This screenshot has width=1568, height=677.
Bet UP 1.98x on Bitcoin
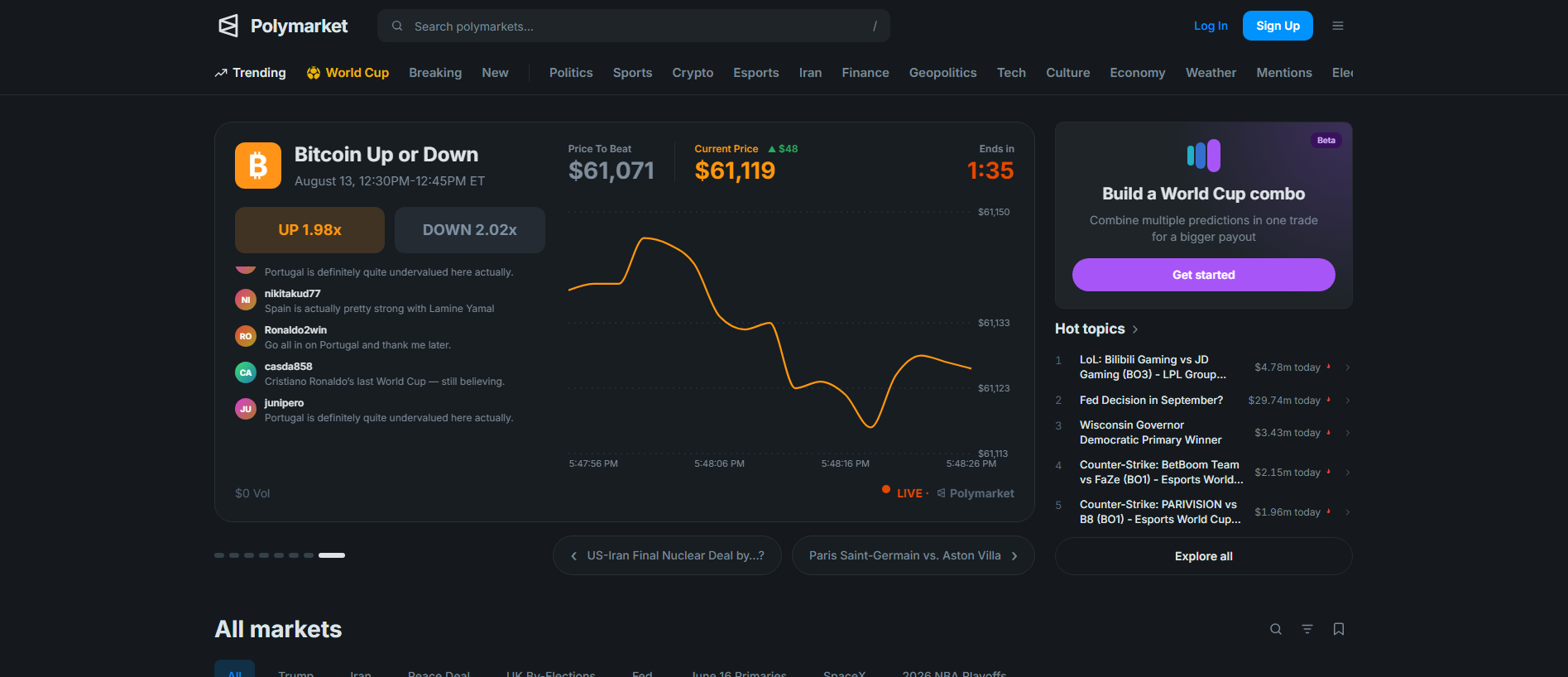coord(309,230)
